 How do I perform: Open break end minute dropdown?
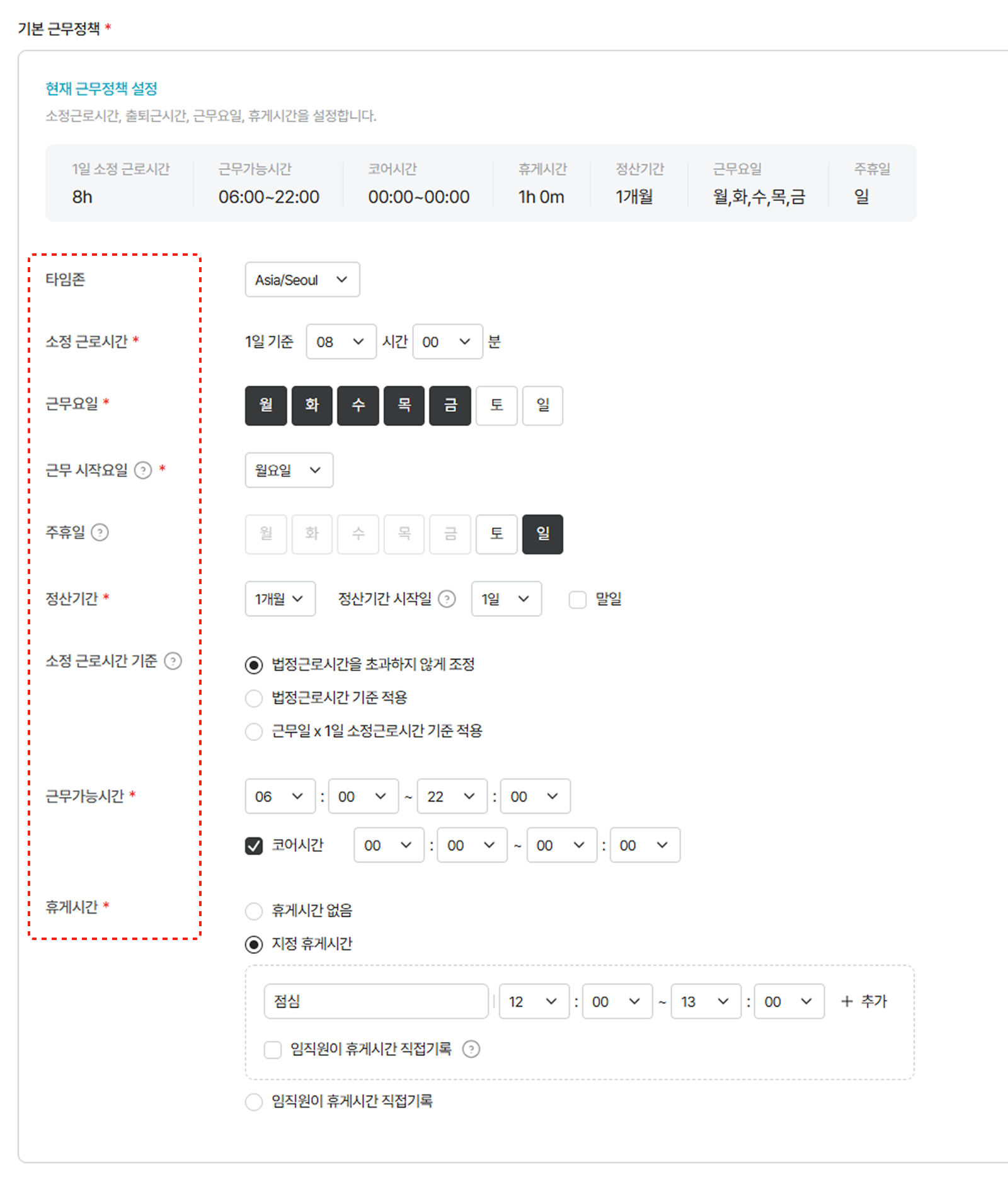click(x=789, y=1001)
